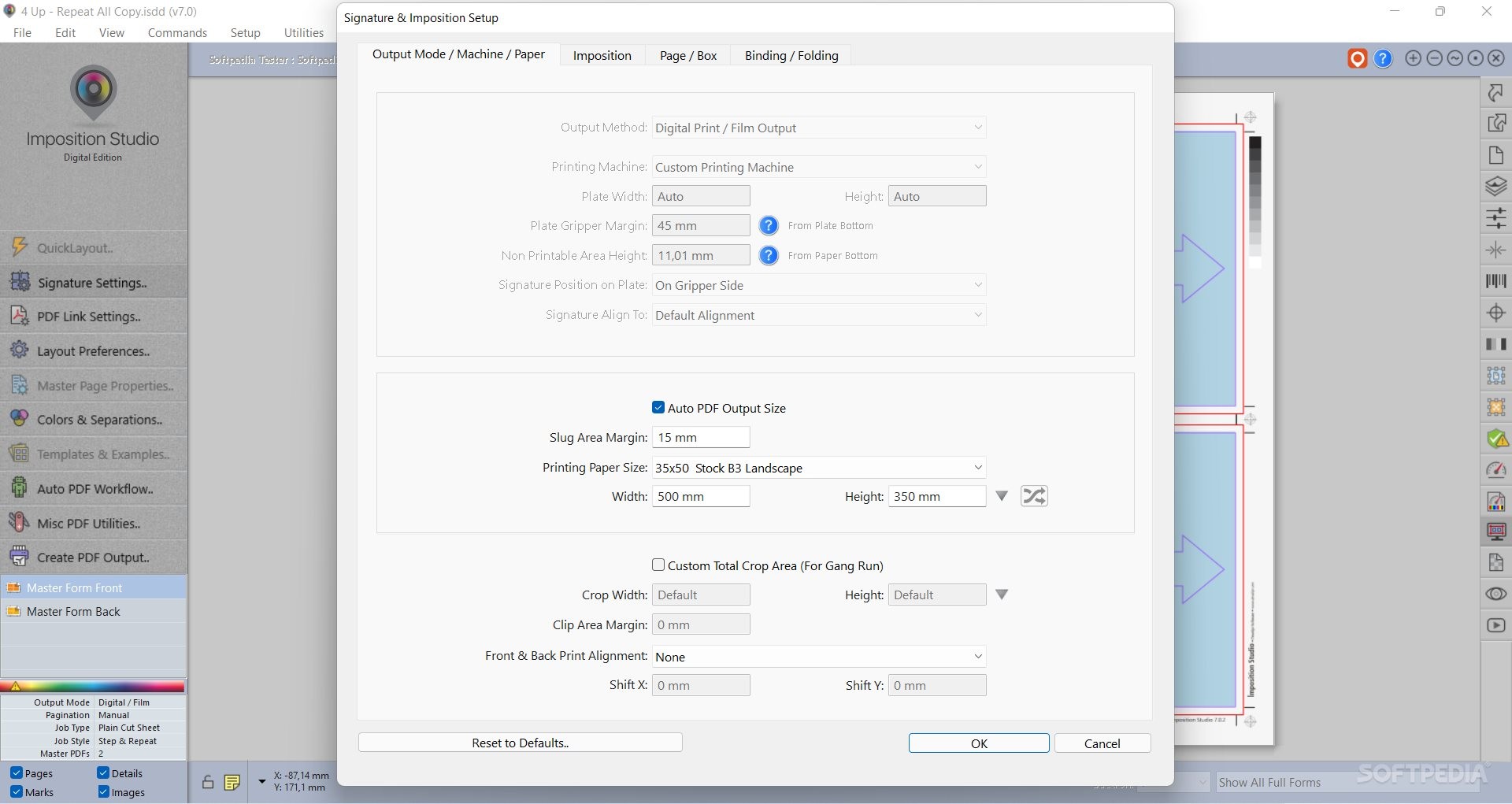Uncheck Auto PDF Output Size checkbox
The width and height of the screenshot is (1512, 804).
pos(658,407)
